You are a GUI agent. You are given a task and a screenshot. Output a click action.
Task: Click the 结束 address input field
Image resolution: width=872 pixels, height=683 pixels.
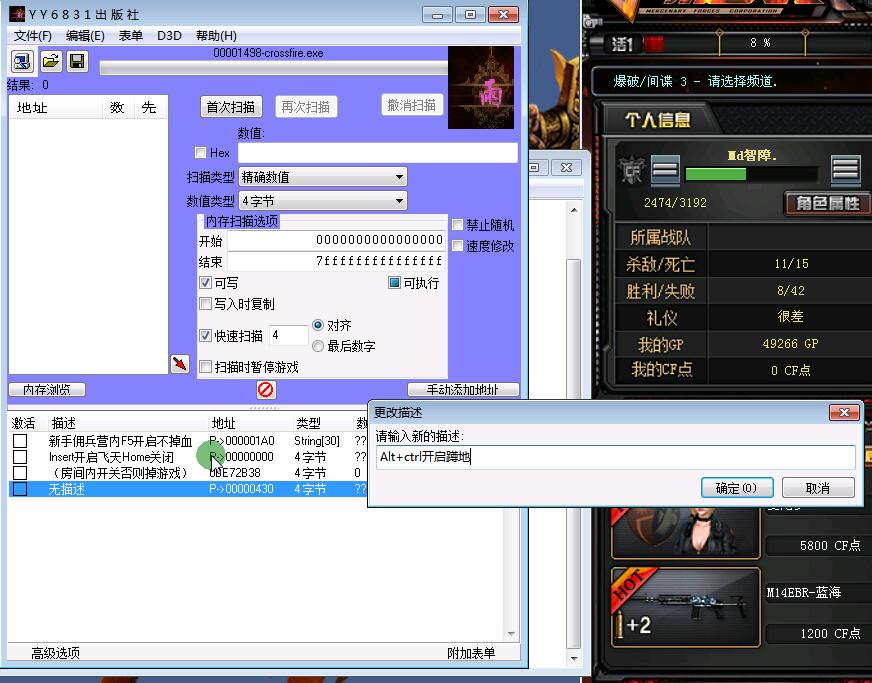click(x=336, y=261)
